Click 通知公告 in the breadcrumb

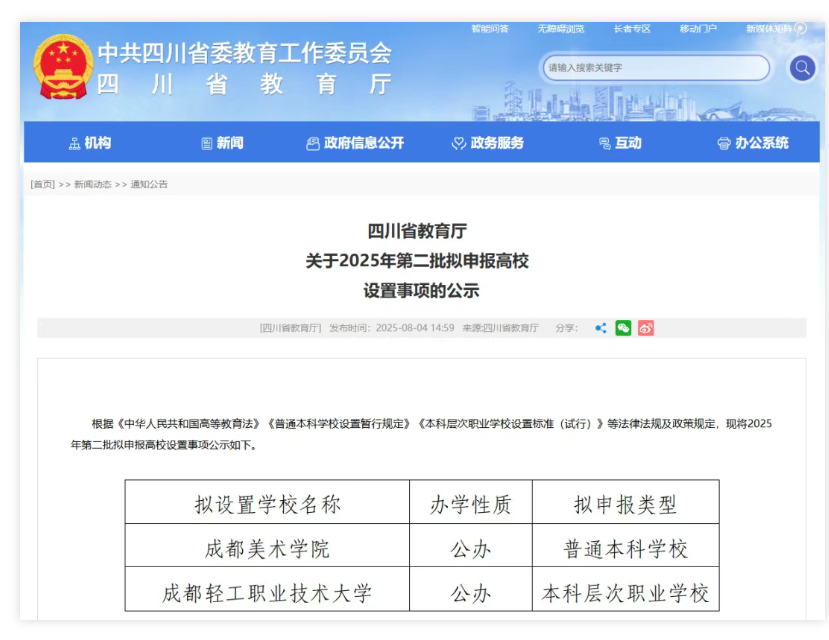149,184
